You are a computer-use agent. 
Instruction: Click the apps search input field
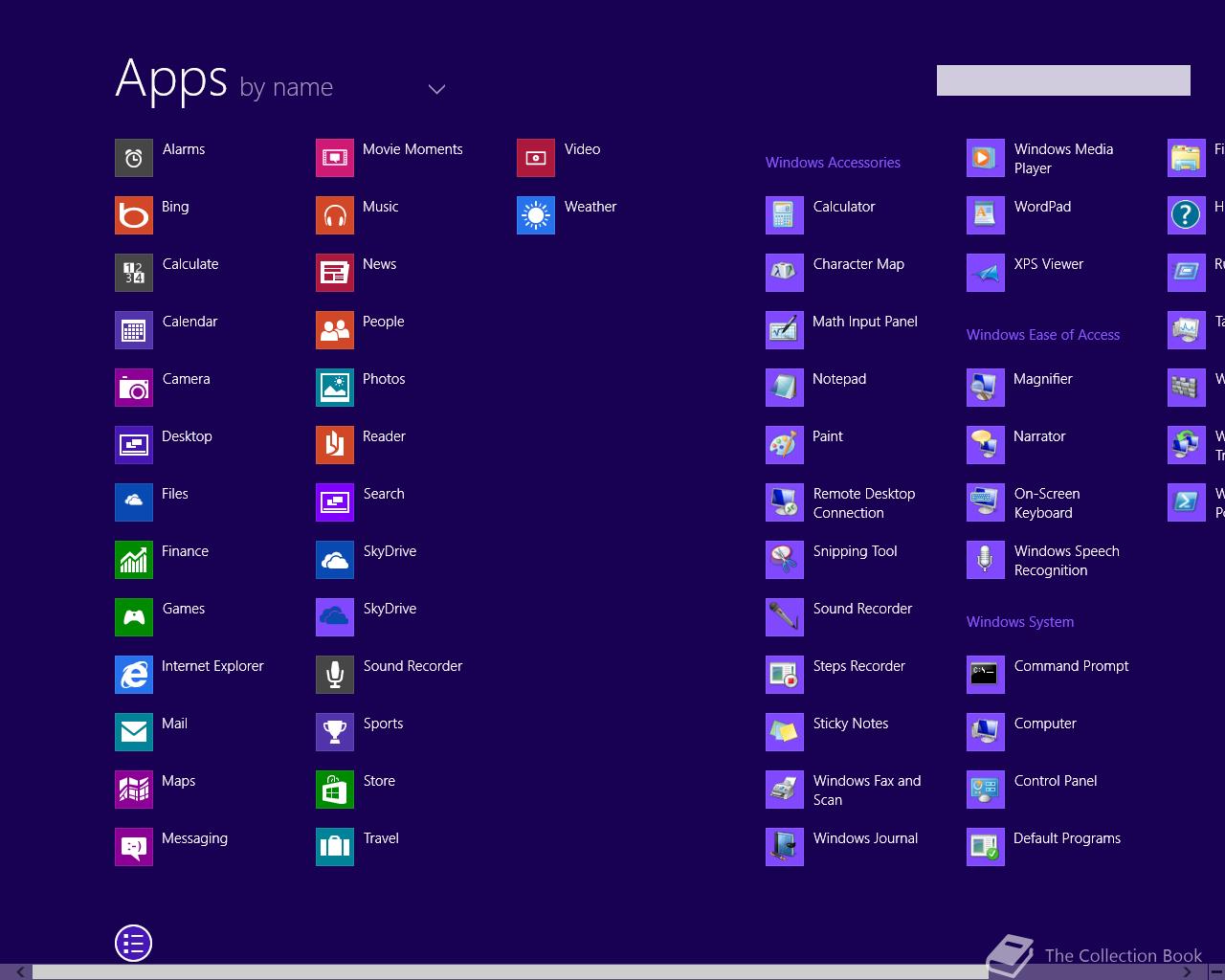point(1063,80)
